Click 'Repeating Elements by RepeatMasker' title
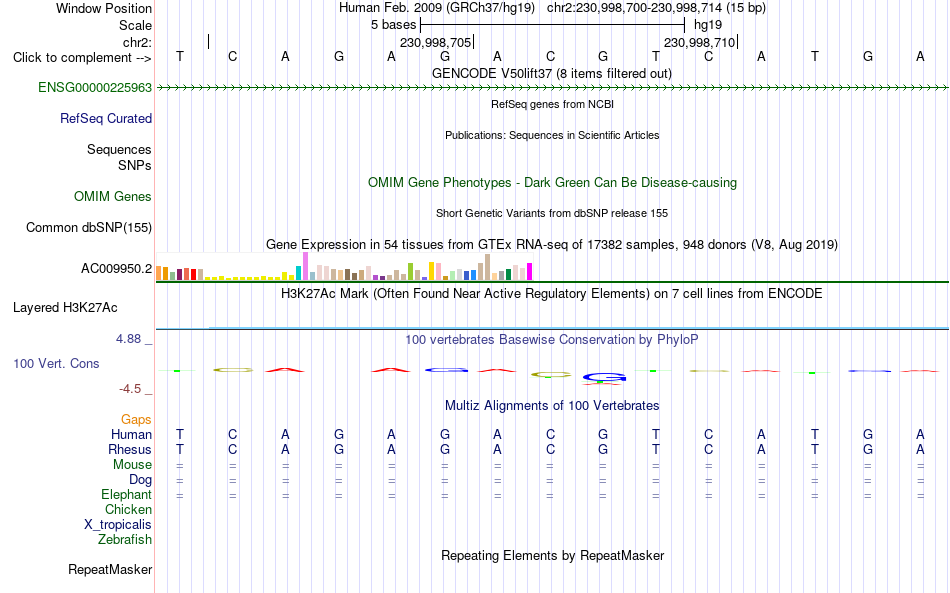950x593 pixels. click(553, 555)
